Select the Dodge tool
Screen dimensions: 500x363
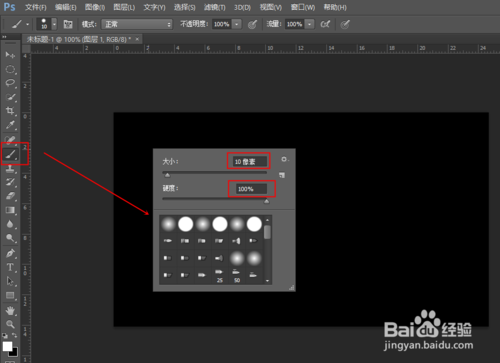(10, 238)
